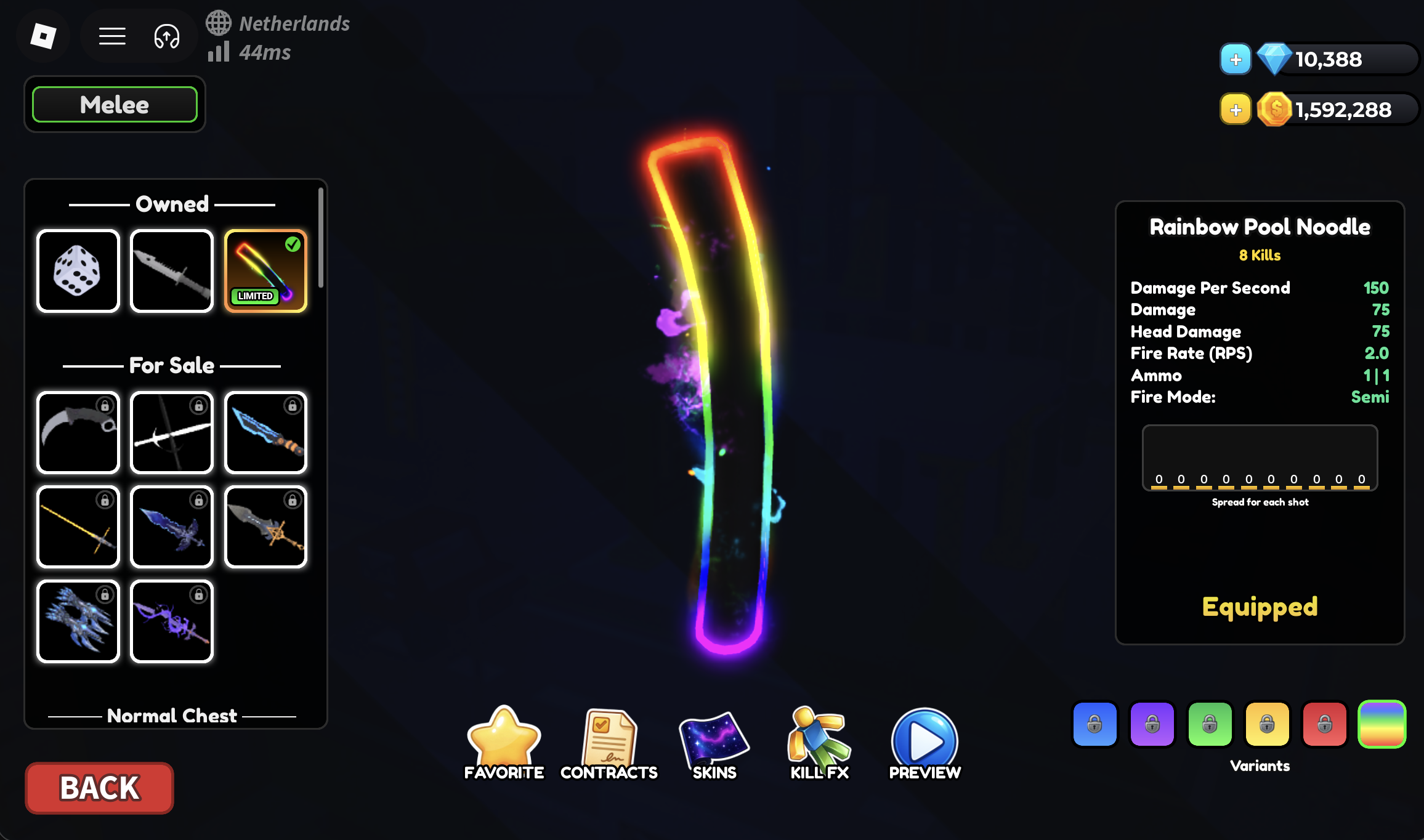Select the locked golden katana item

click(78, 527)
